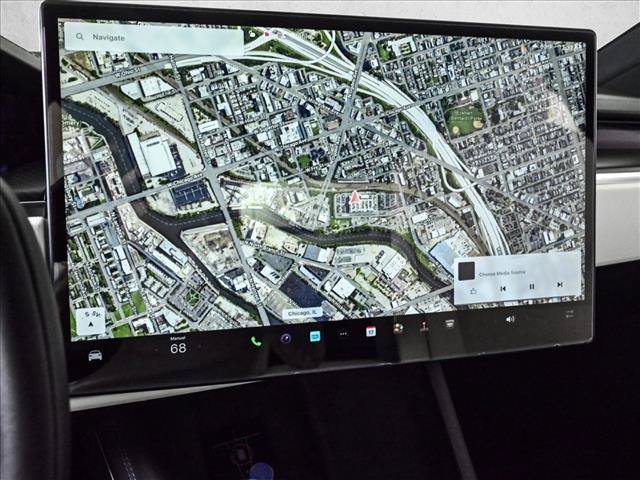
Task: Click the speaker volume icon
Action: click(x=510, y=319)
